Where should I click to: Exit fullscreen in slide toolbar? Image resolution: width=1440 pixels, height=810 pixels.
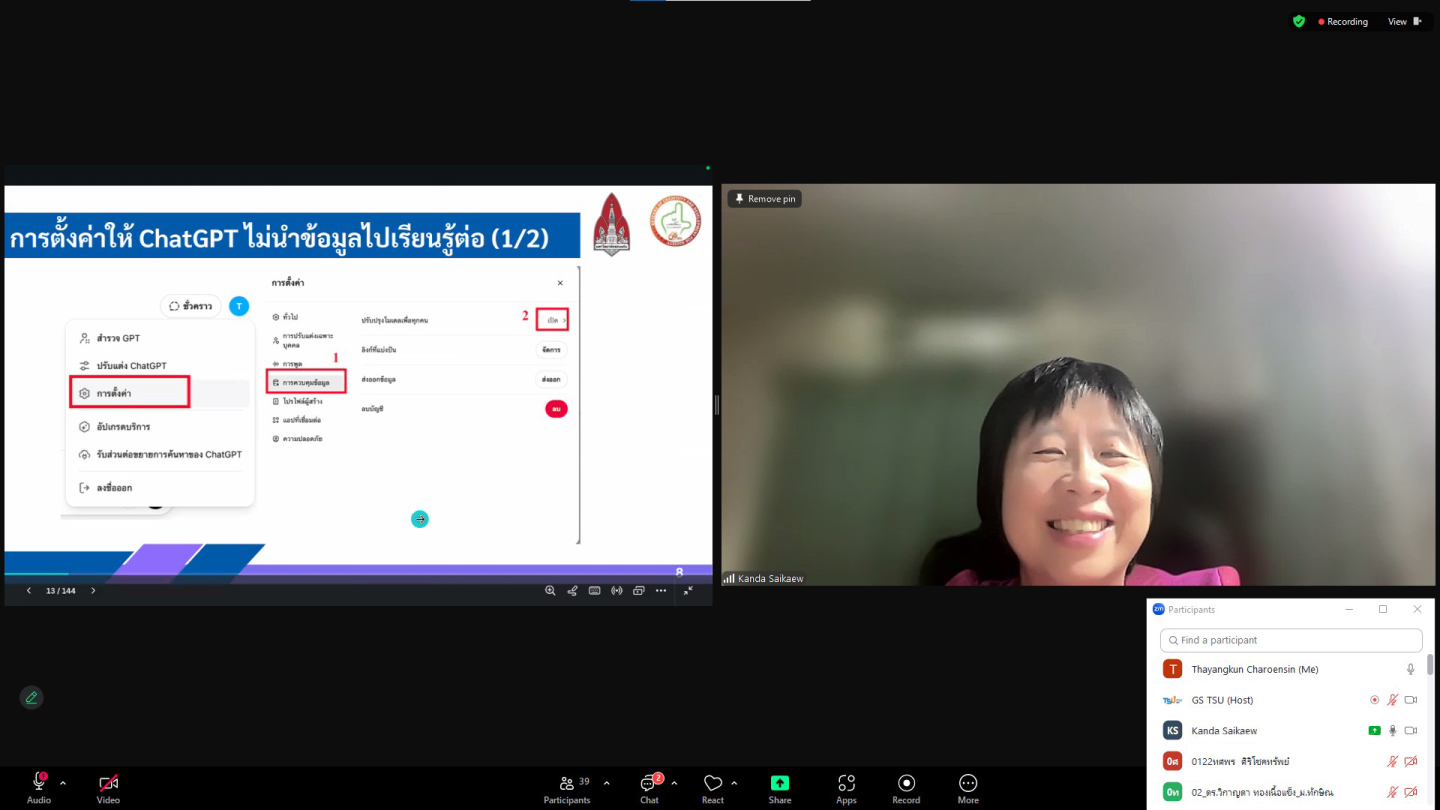688,591
